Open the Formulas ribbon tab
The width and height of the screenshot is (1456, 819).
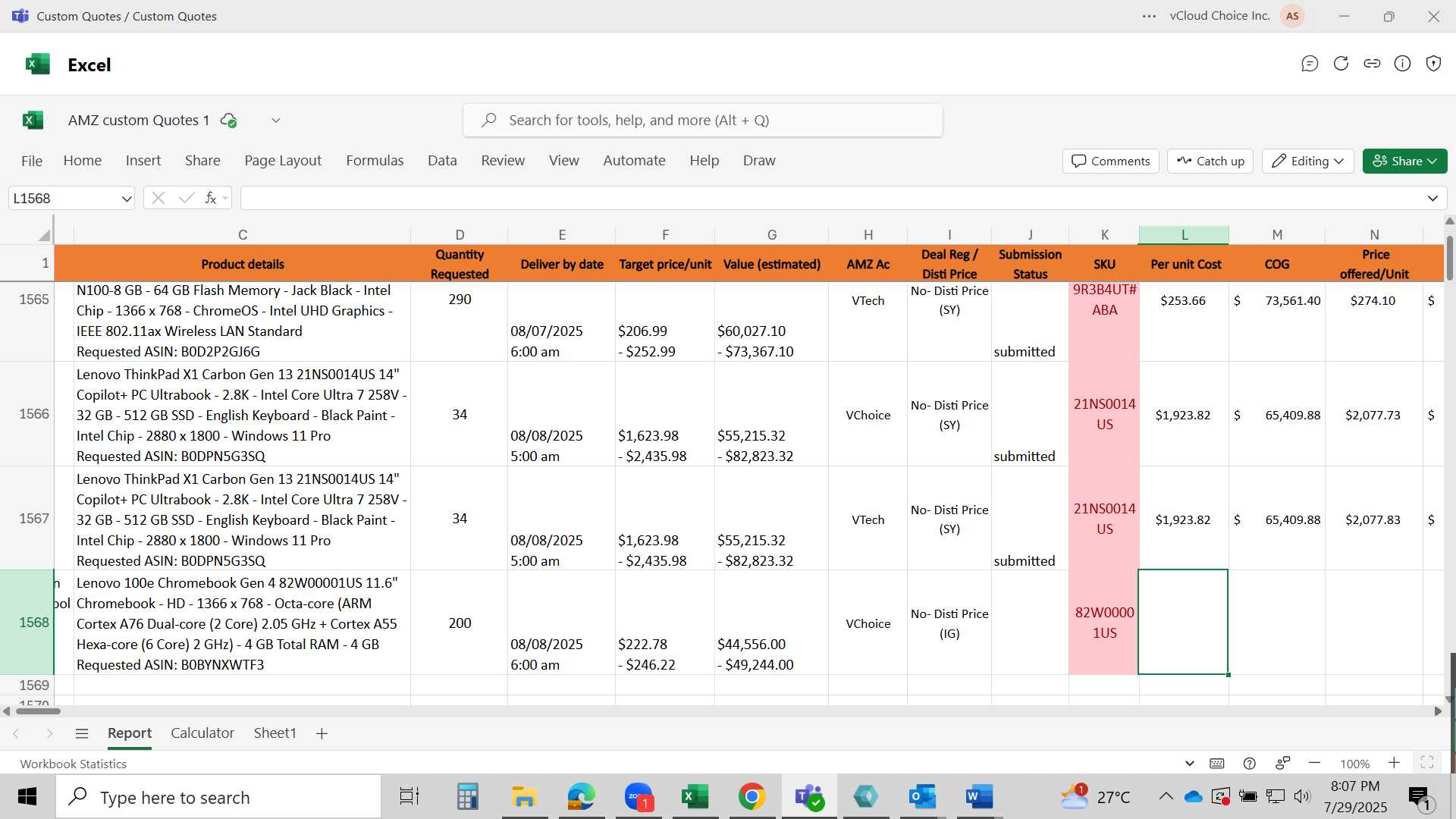click(375, 161)
